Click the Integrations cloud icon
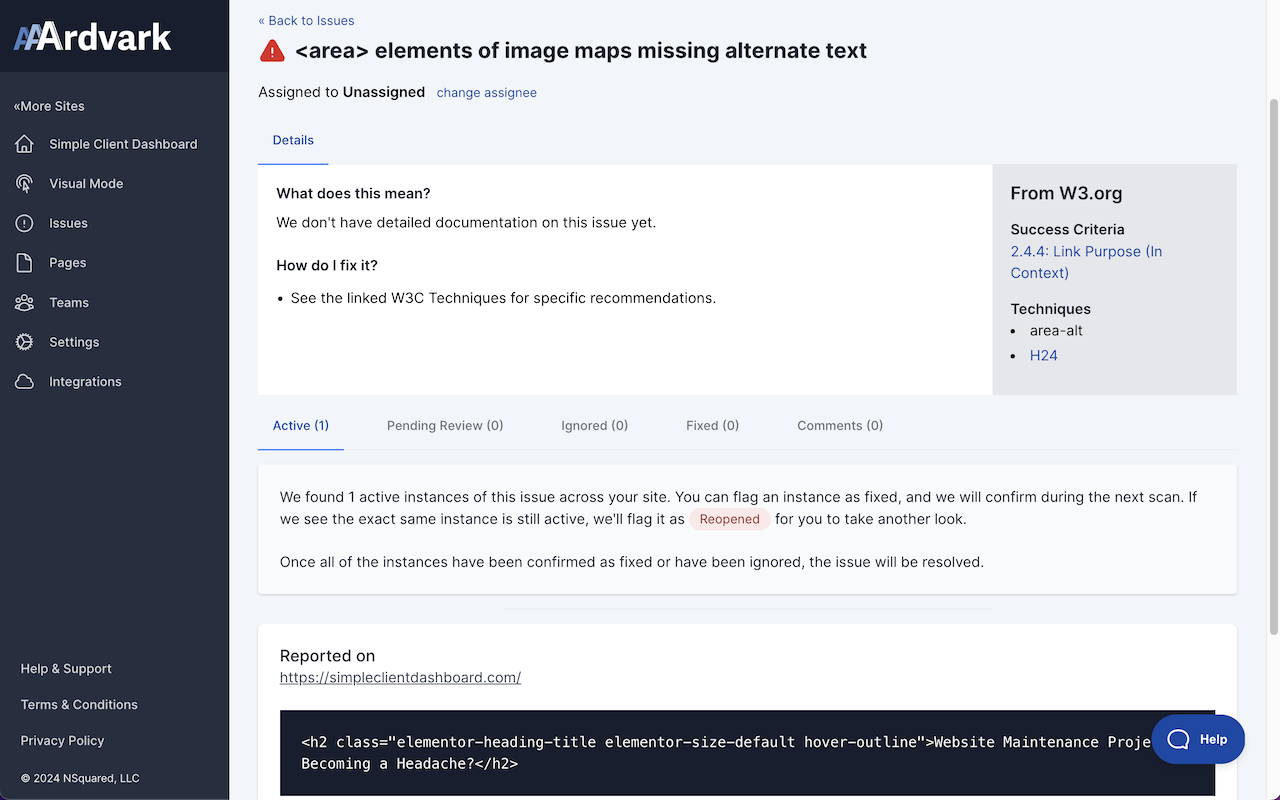 click(25, 382)
